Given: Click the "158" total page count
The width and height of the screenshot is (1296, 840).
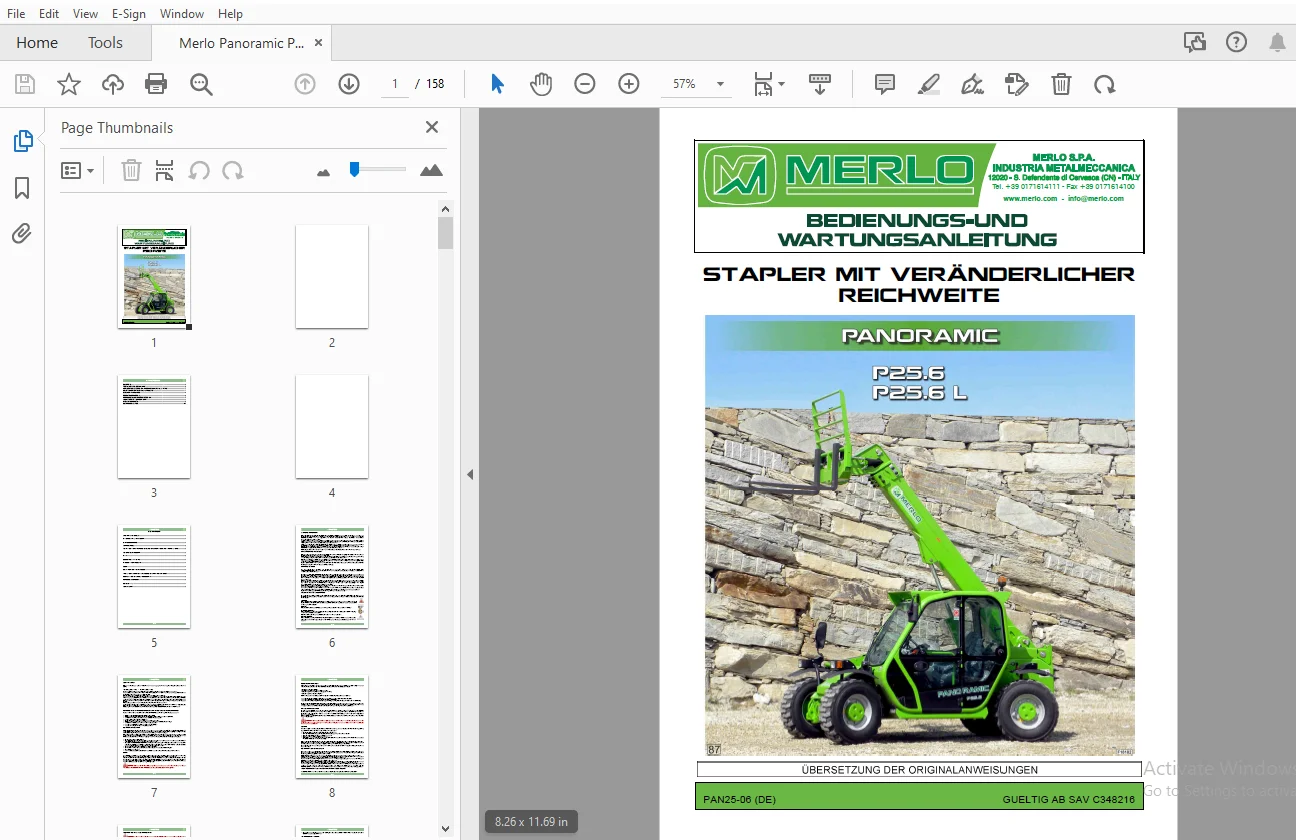Looking at the screenshot, I should tap(435, 84).
